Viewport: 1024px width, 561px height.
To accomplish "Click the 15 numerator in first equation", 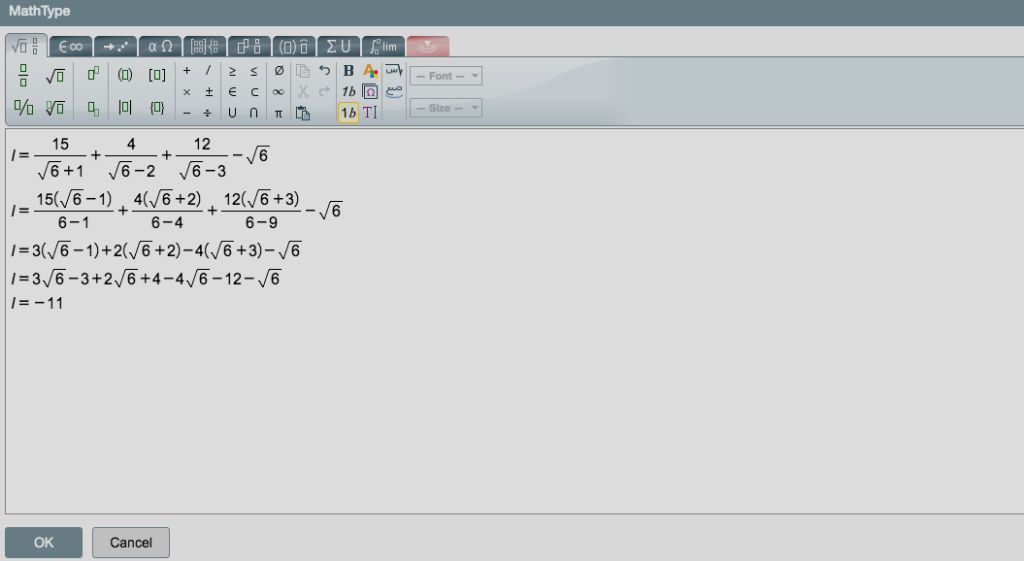I will [x=60, y=144].
